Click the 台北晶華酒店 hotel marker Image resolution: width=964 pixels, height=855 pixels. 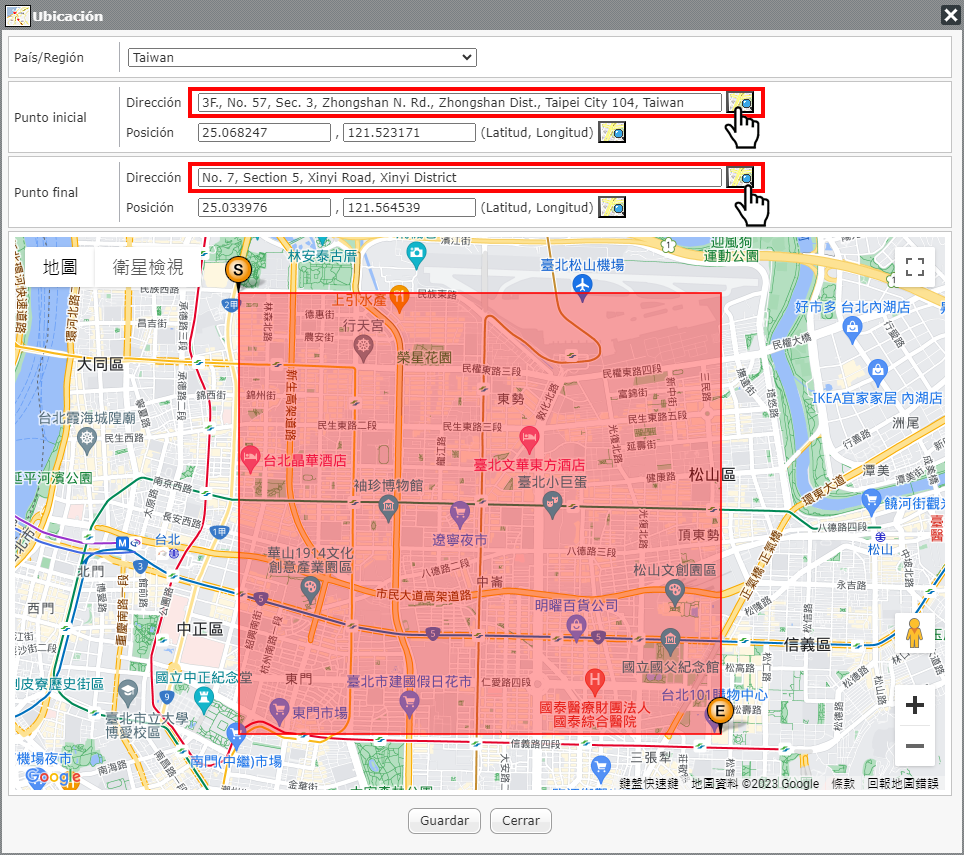click(249, 459)
